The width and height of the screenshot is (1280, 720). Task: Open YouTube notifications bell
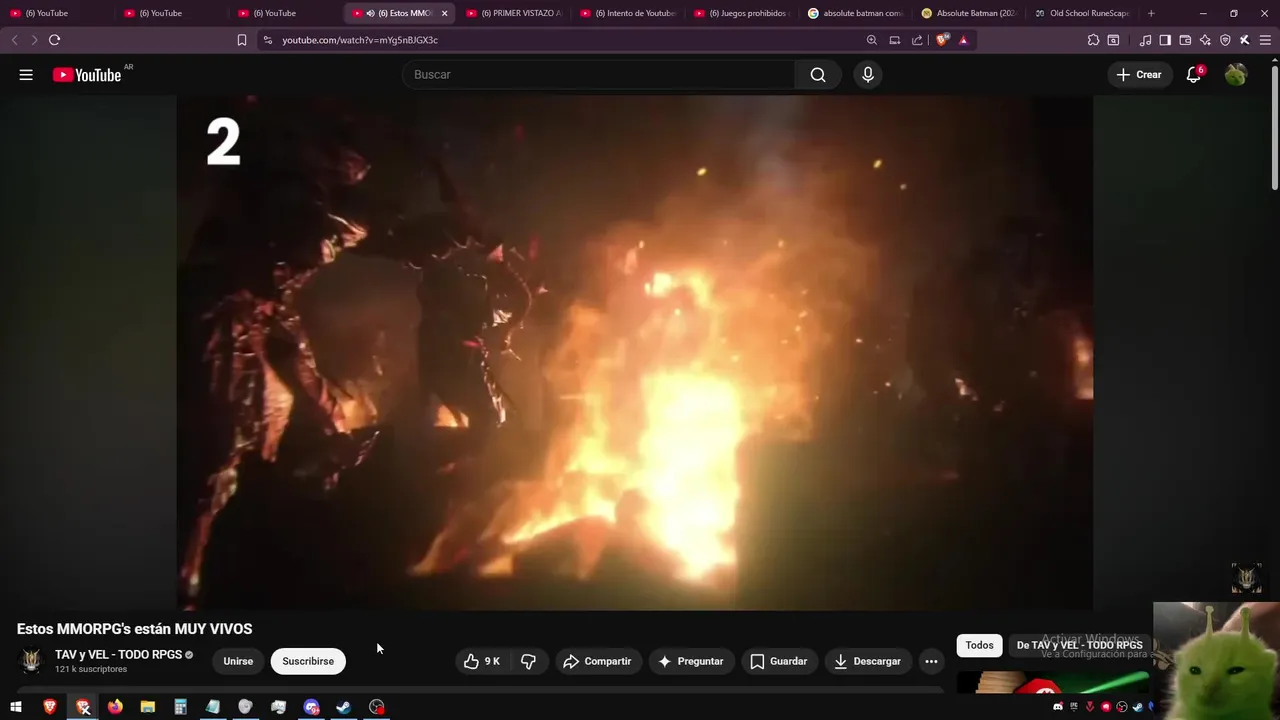click(x=1194, y=75)
